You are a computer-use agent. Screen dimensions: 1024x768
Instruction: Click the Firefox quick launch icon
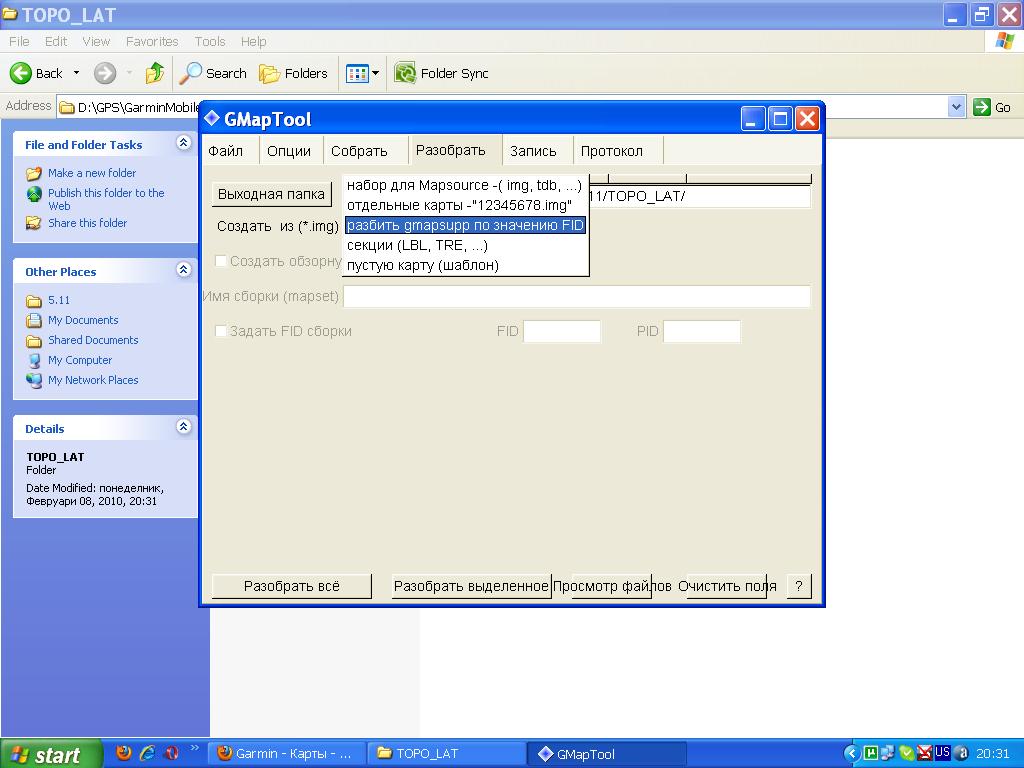coord(124,753)
